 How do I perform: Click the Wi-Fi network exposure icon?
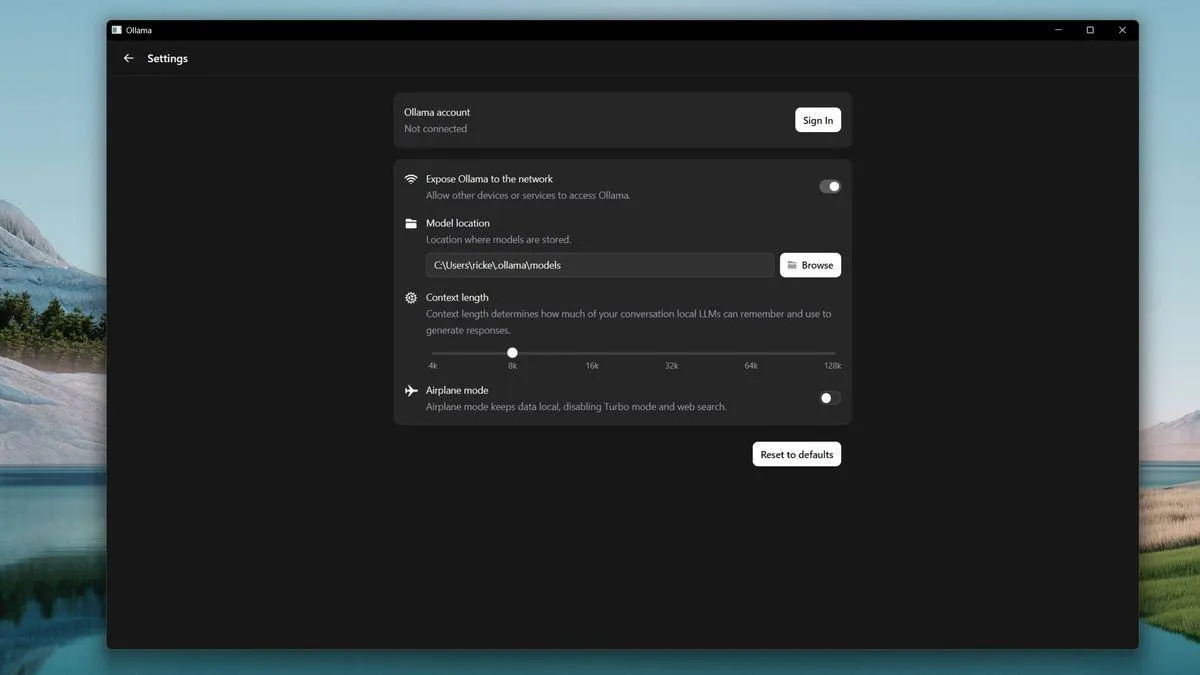pyautogui.click(x=411, y=179)
